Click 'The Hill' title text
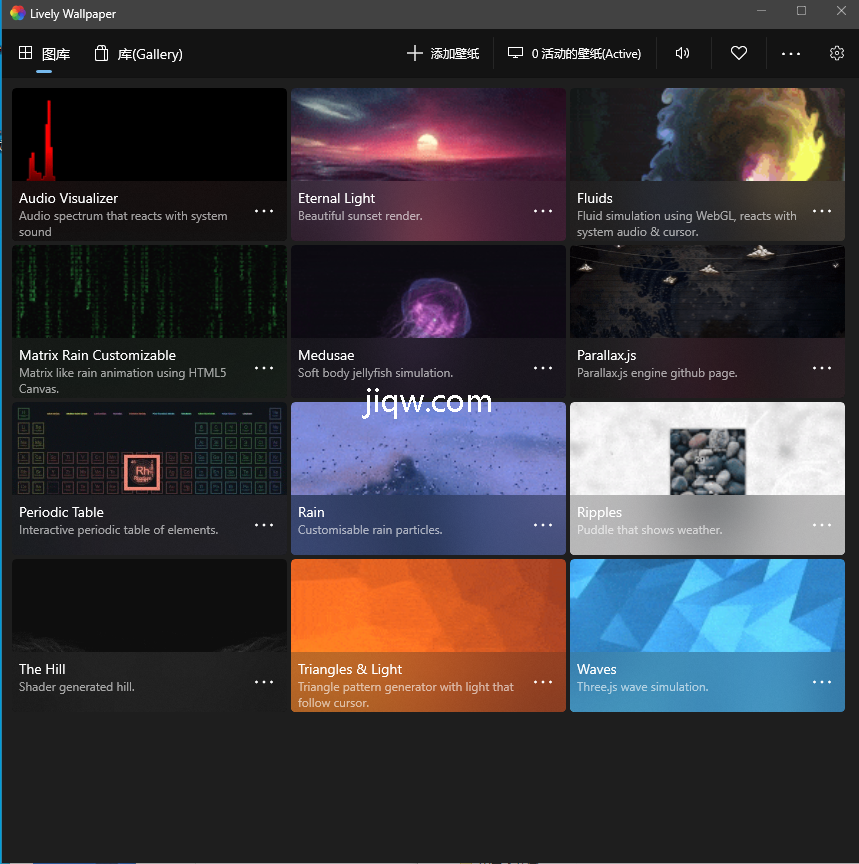This screenshot has width=859, height=864. [42, 669]
